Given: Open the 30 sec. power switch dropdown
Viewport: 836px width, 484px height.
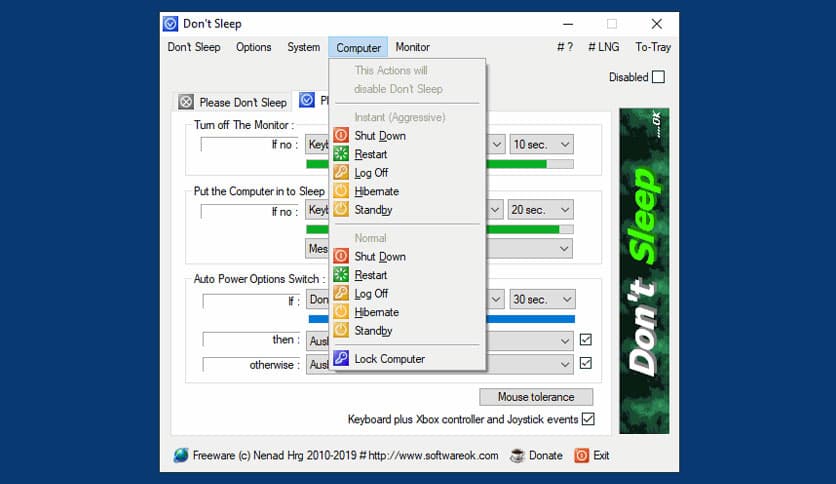Looking at the screenshot, I should (542, 300).
